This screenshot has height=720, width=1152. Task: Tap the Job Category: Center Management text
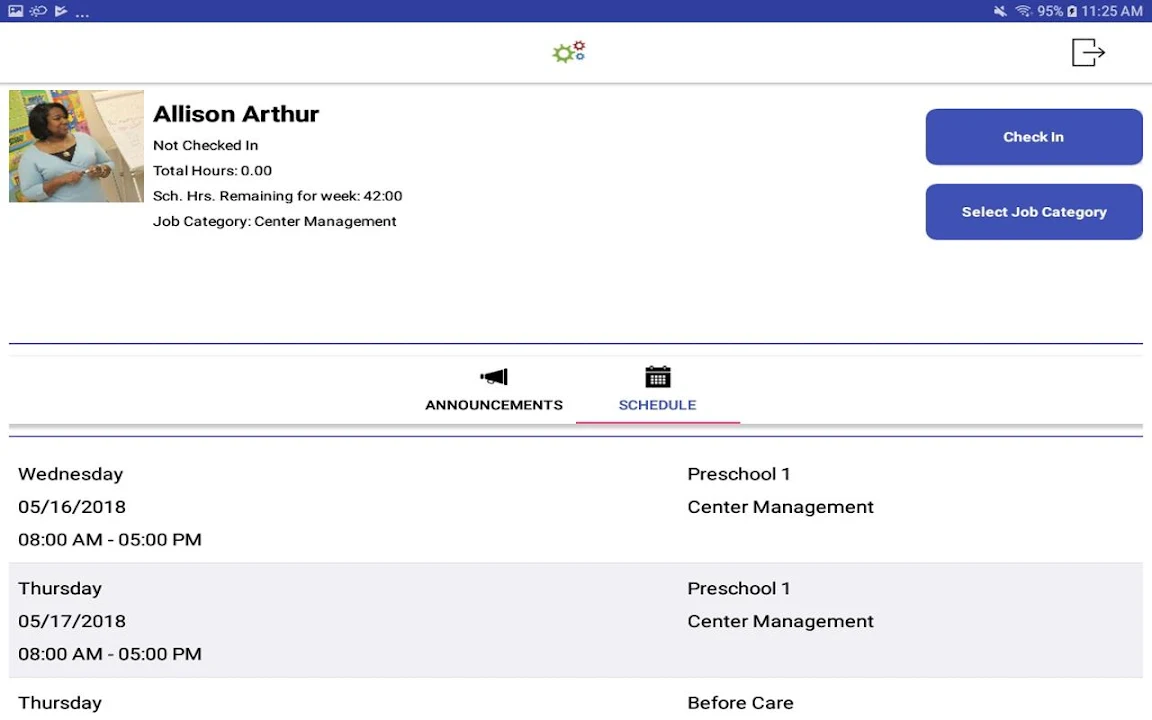point(275,222)
